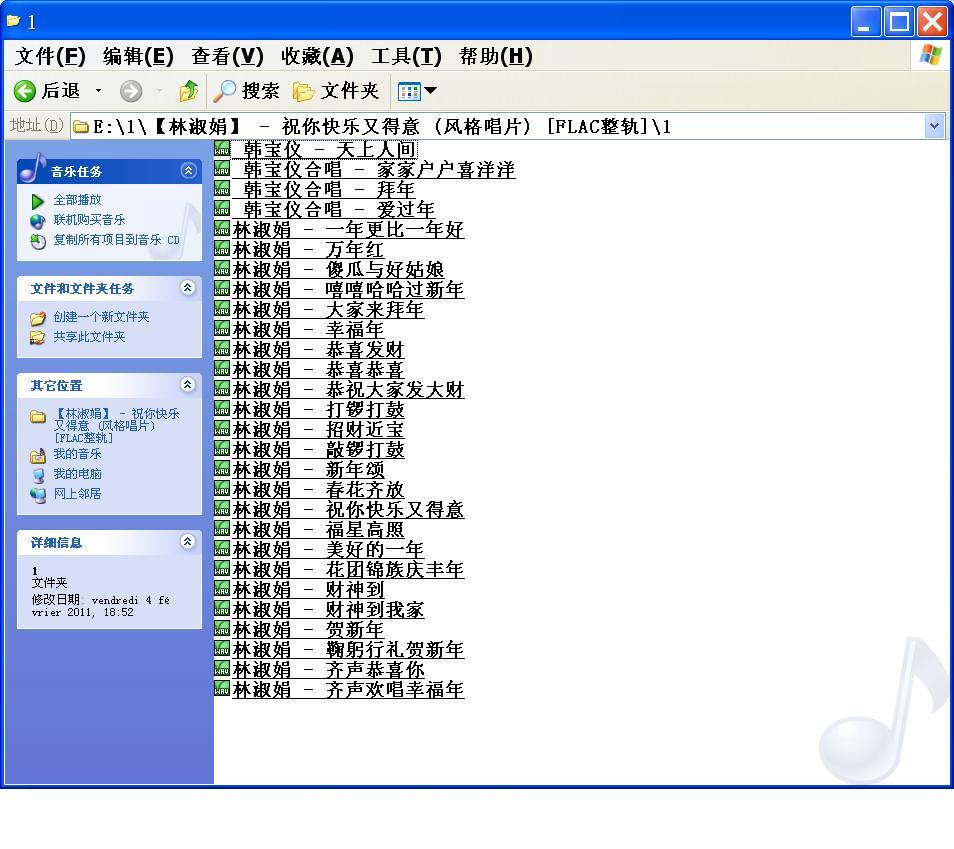The height and width of the screenshot is (849, 954).
Task: Click WAV icon for 春花齐放
Action: point(222,489)
